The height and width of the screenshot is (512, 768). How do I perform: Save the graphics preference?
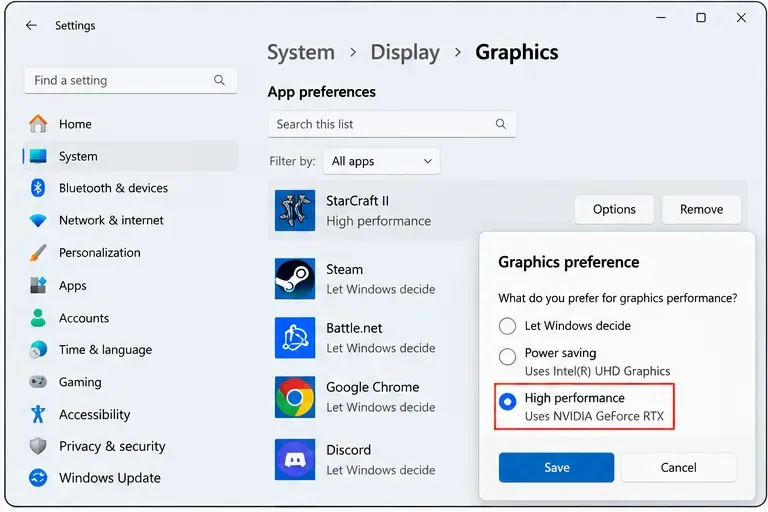pyautogui.click(x=556, y=467)
